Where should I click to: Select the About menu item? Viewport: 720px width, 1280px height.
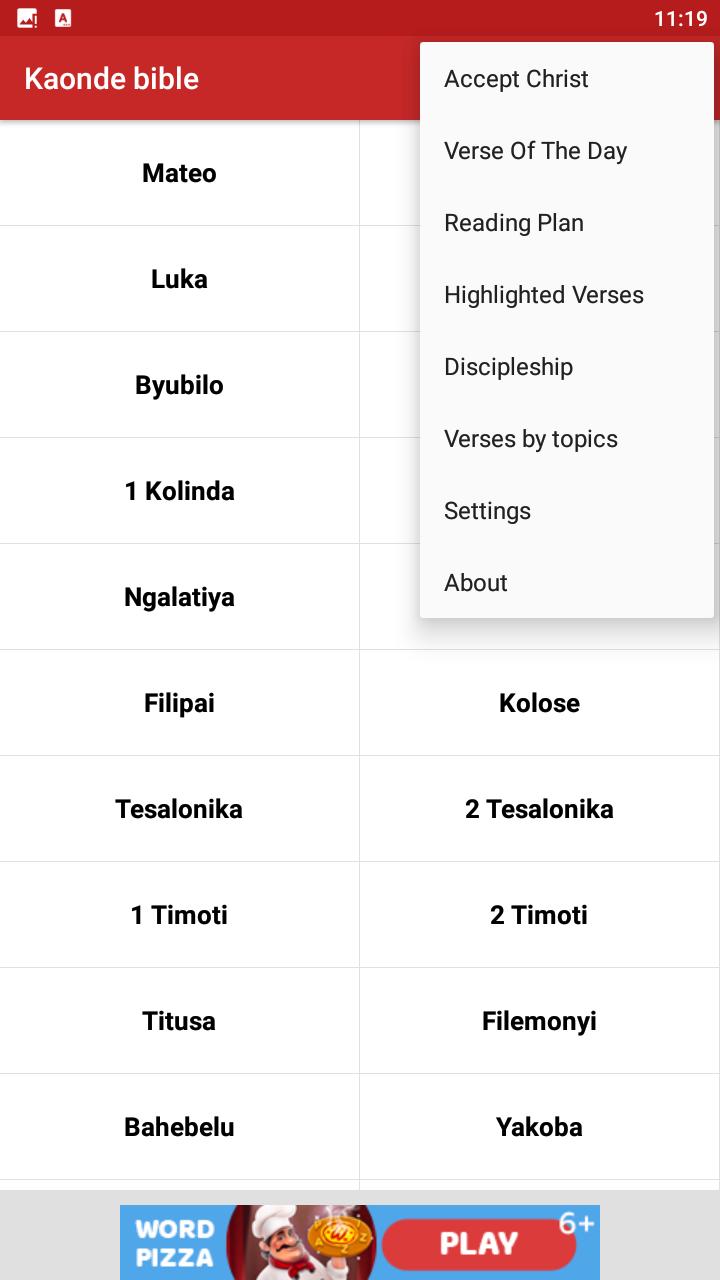(x=567, y=583)
